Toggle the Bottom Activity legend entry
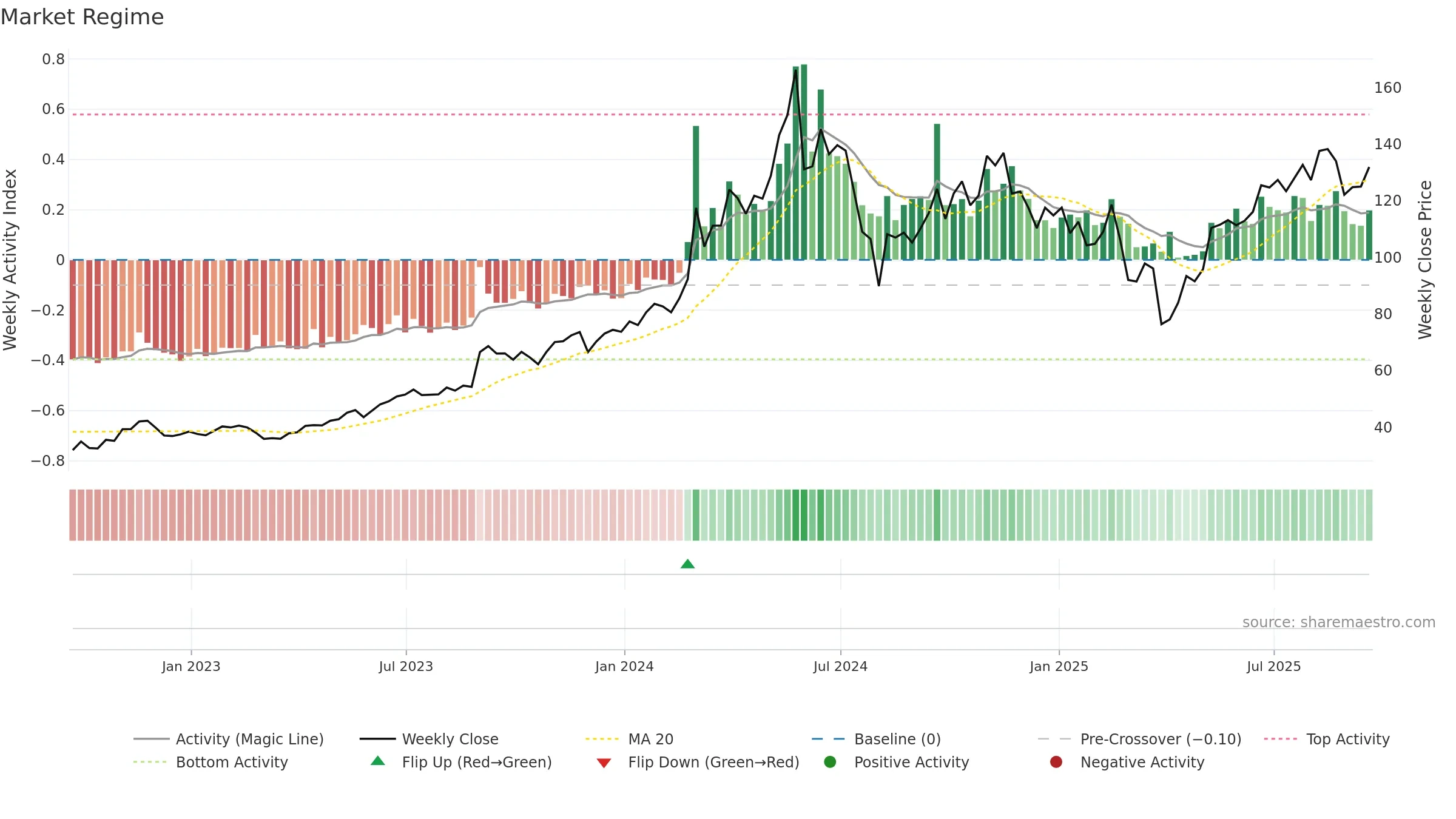The width and height of the screenshot is (1456, 819). point(211,762)
